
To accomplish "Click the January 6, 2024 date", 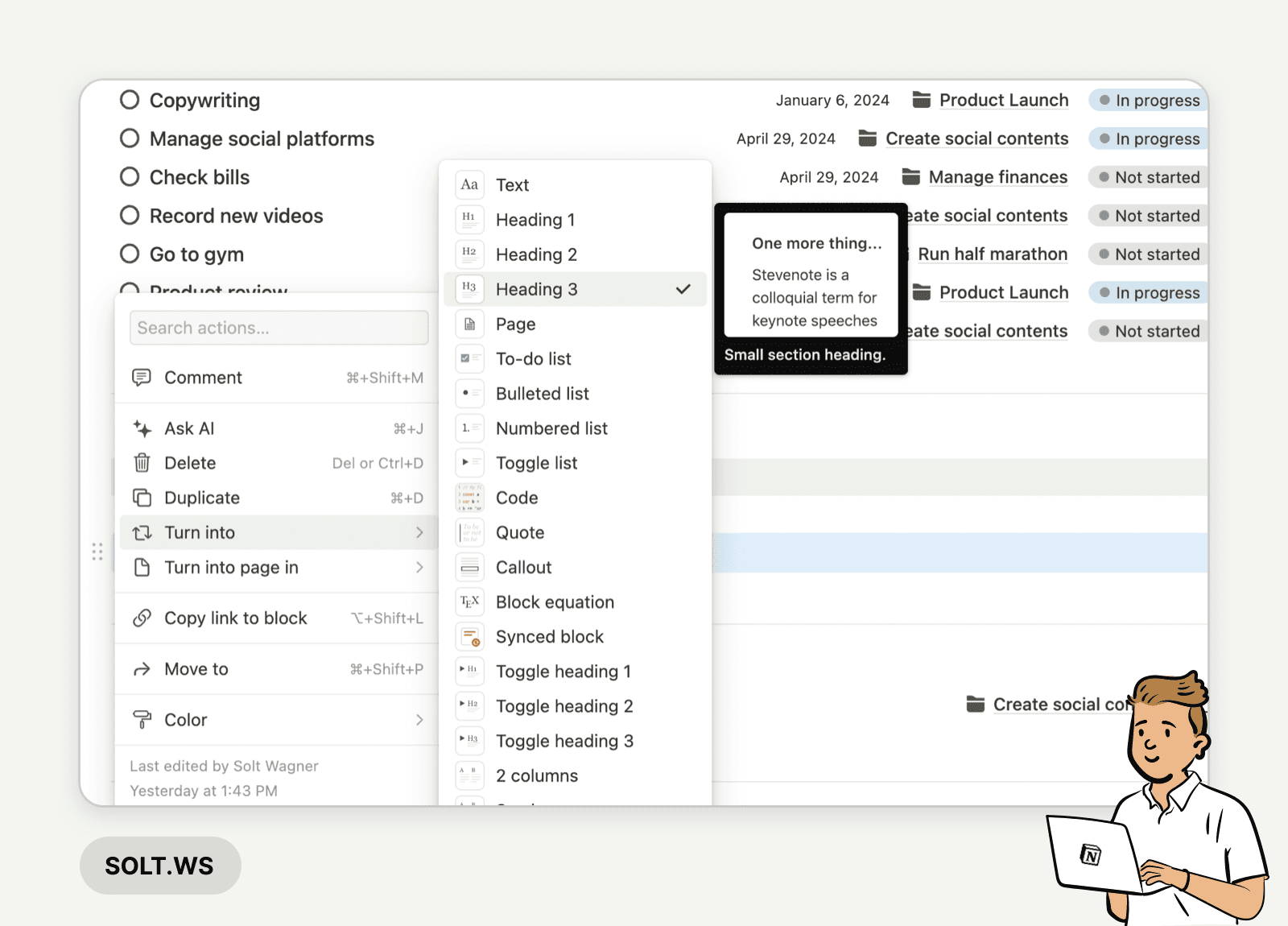I will [832, 100].
